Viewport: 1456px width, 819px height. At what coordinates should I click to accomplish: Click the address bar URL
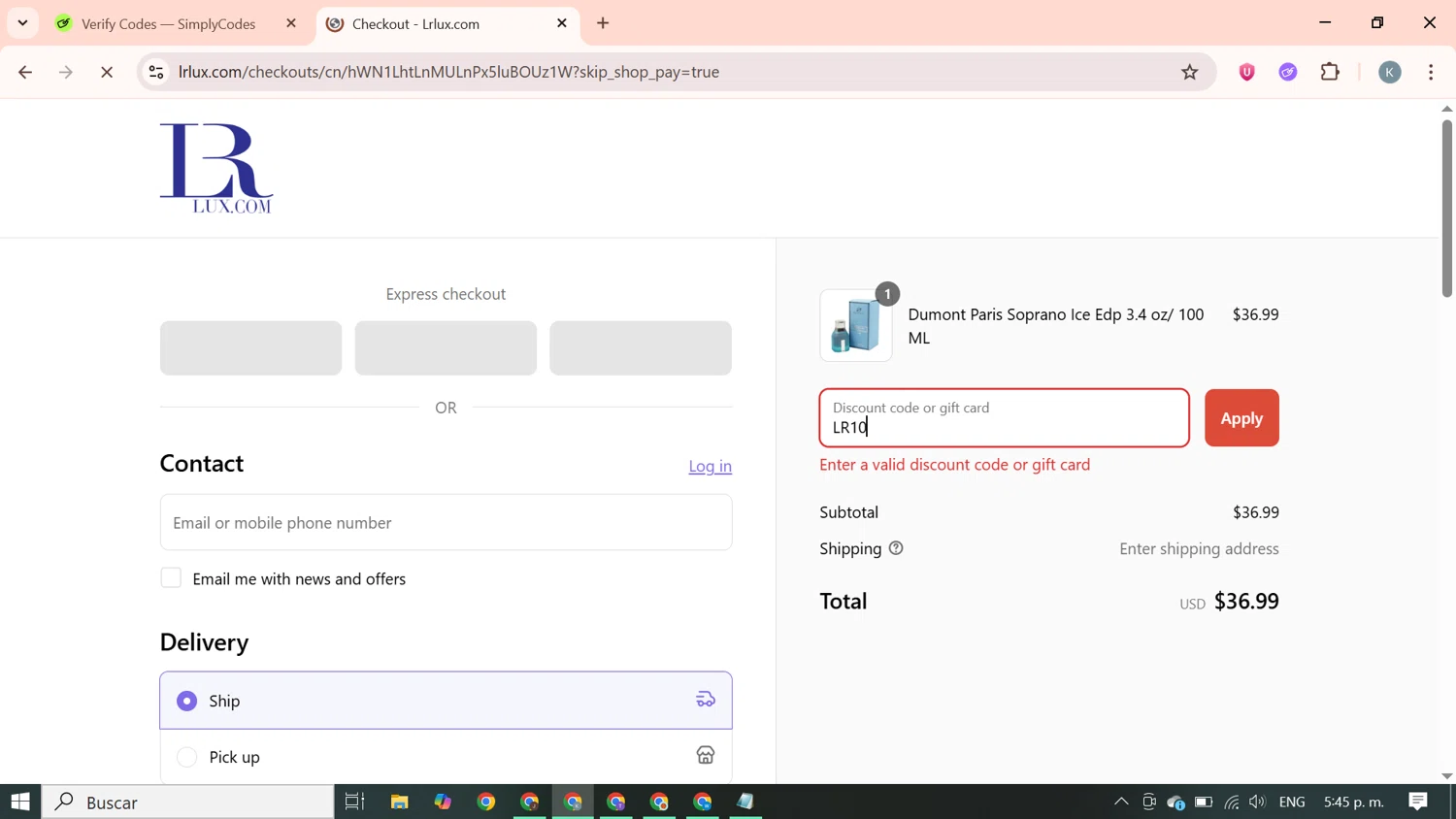point(448,72)
